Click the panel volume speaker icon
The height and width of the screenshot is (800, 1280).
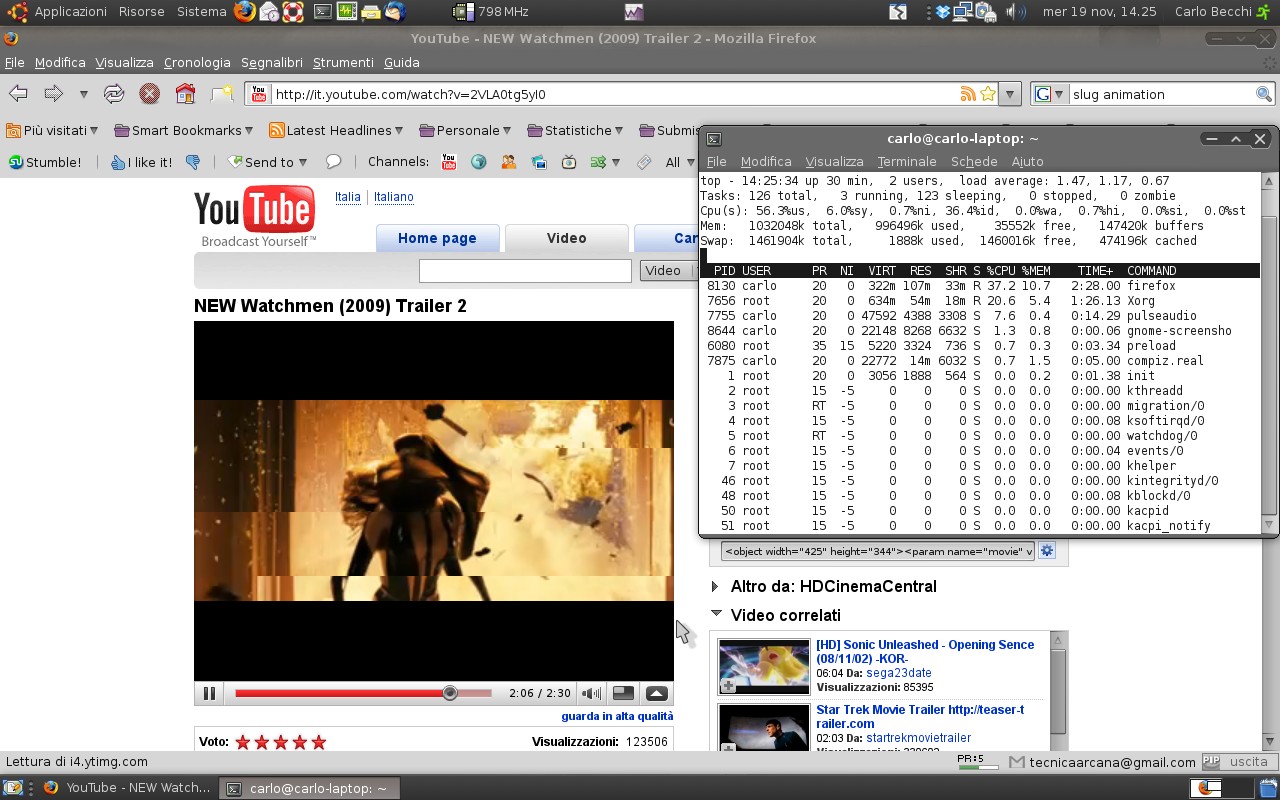[1014, 12]
